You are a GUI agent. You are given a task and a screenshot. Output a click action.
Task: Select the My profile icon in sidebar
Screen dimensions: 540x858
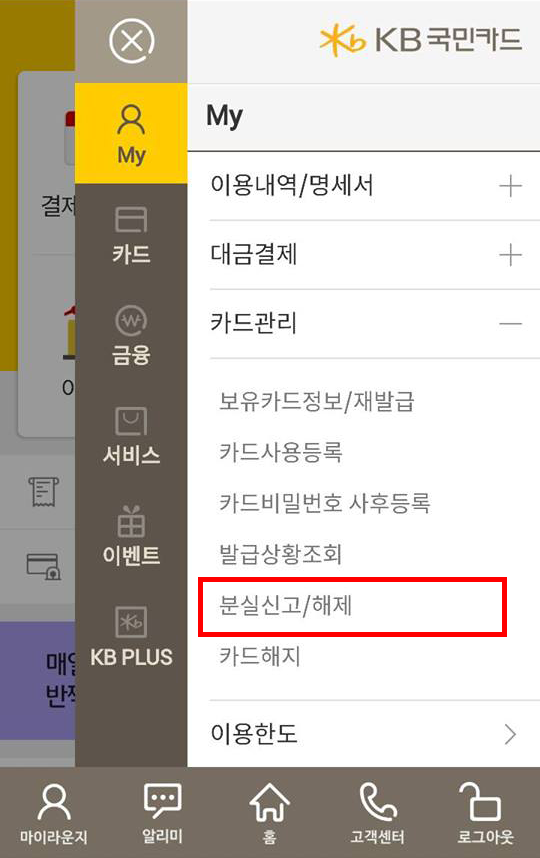coord(131,120)
